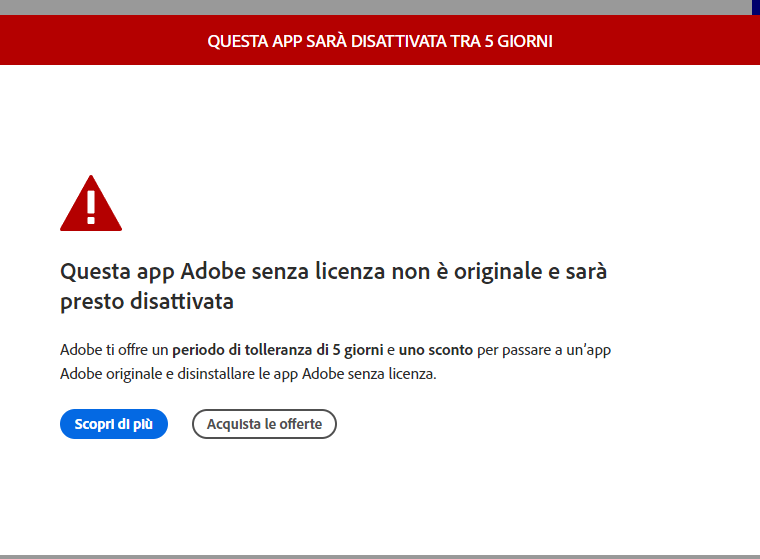
Task: Click the gray strip above the red banner
Action: pos(376,7)
